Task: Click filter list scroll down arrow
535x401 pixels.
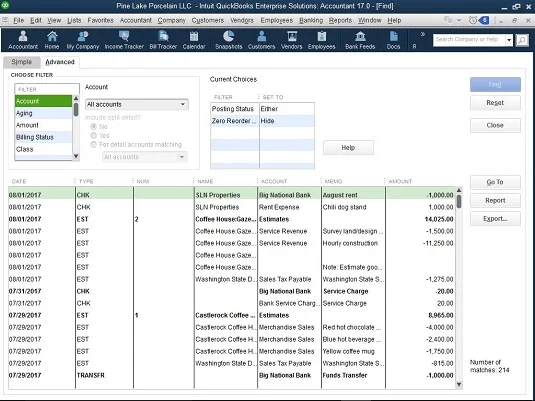Action: [76, 157]
